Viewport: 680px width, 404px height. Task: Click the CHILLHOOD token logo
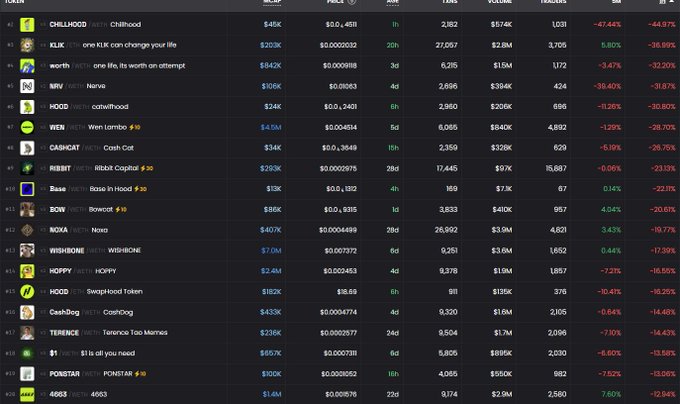tap(27, 25)
